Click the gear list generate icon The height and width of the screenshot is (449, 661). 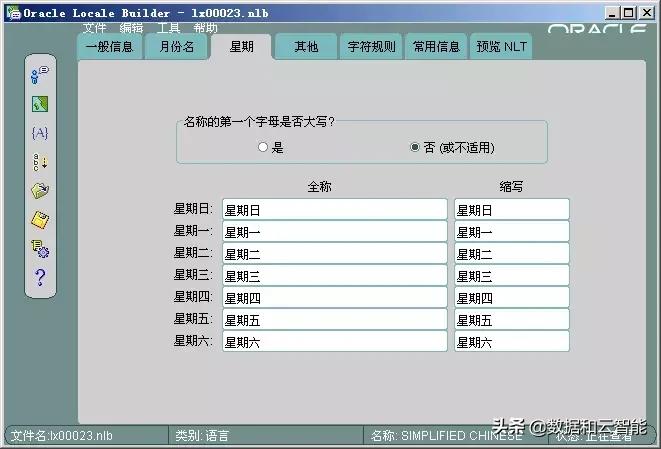(40, 248)
